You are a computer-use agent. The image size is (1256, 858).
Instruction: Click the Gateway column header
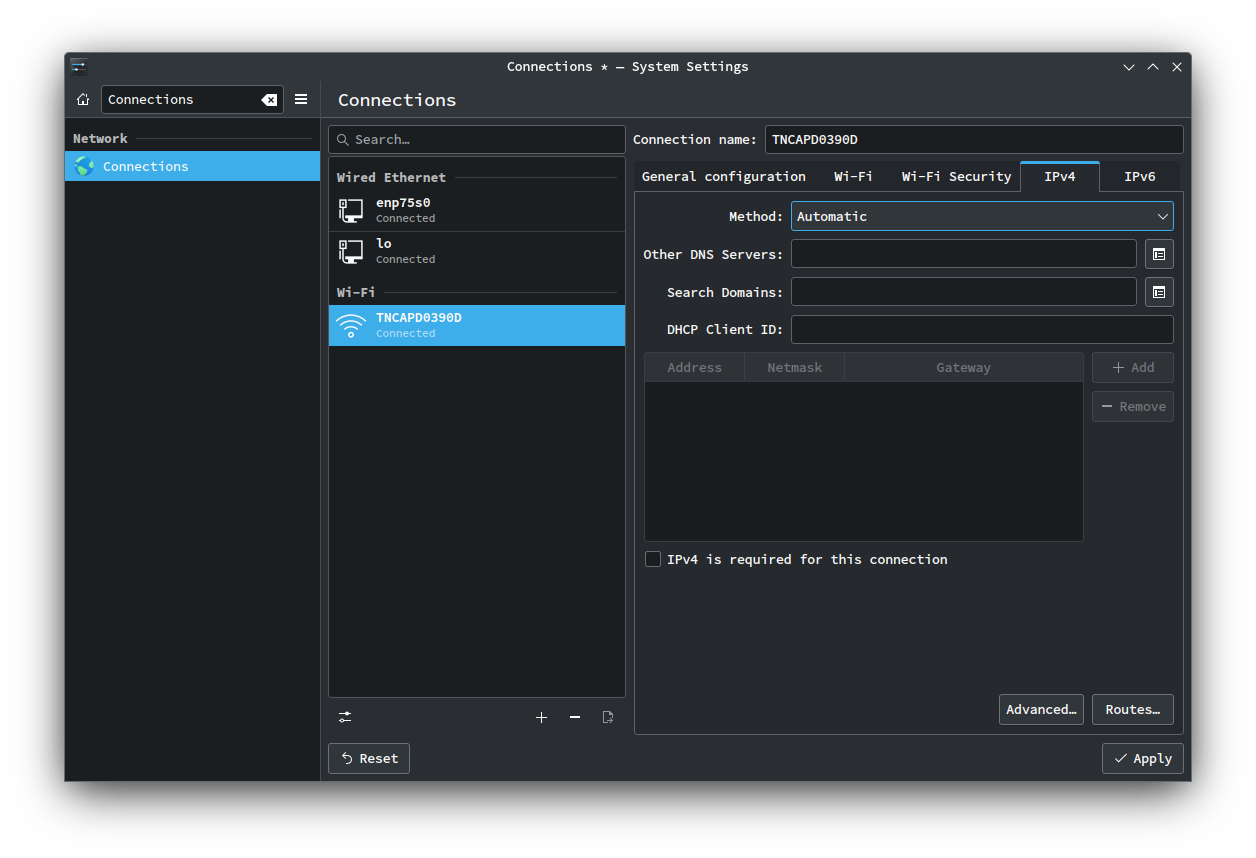point(964,367)
